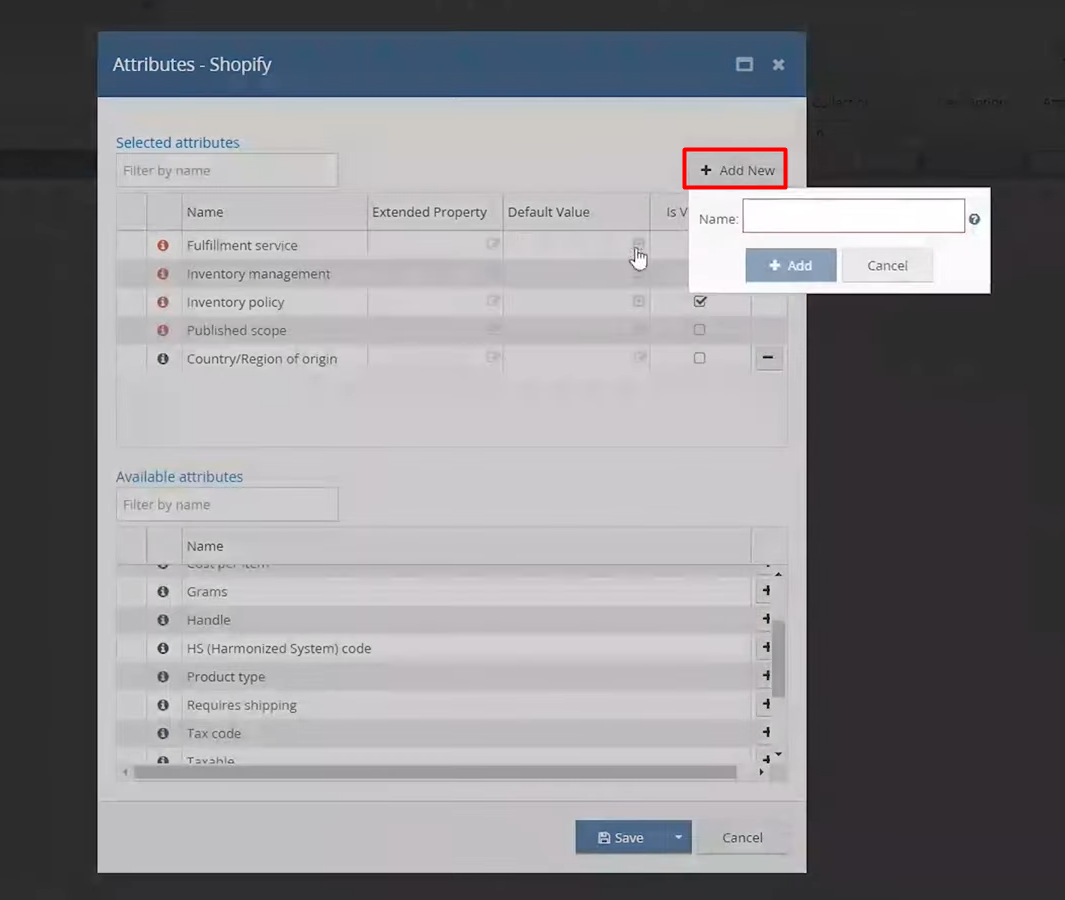Click the Default Value column header
The width and height of the screenshot is (1065, 900).
point(576,212)
